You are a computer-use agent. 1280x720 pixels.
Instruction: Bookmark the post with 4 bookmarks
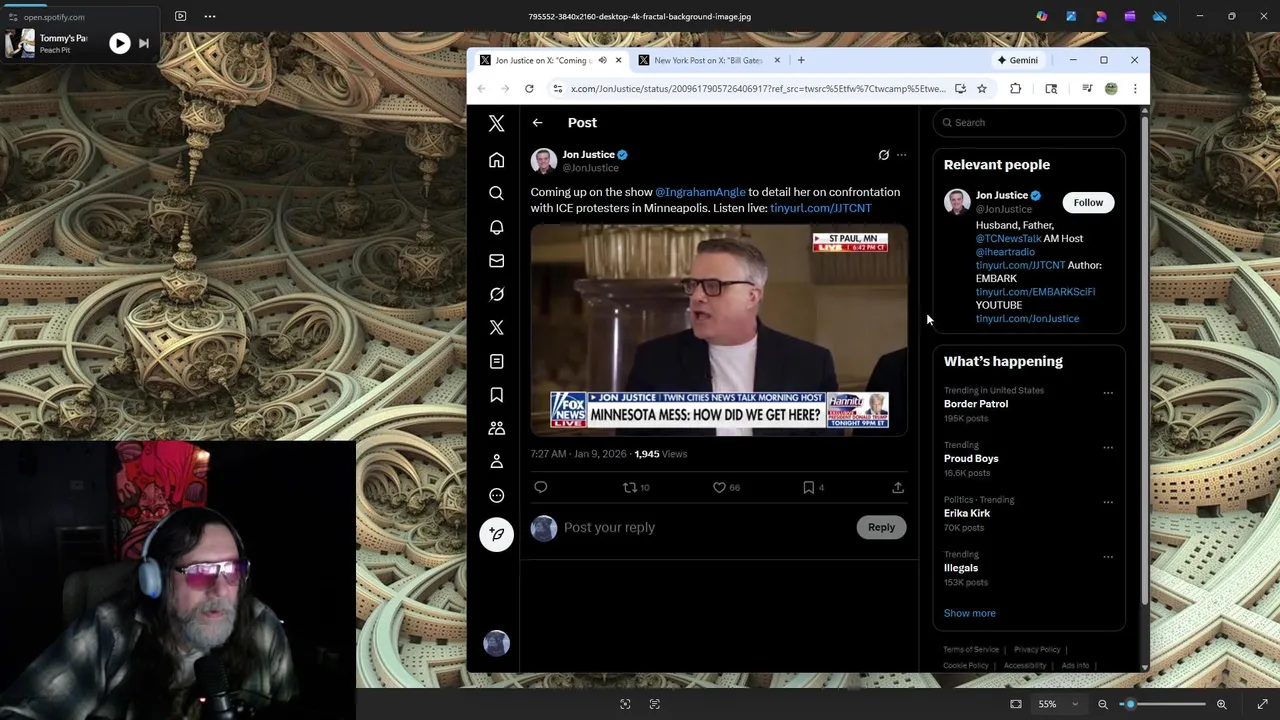(808, 487)
